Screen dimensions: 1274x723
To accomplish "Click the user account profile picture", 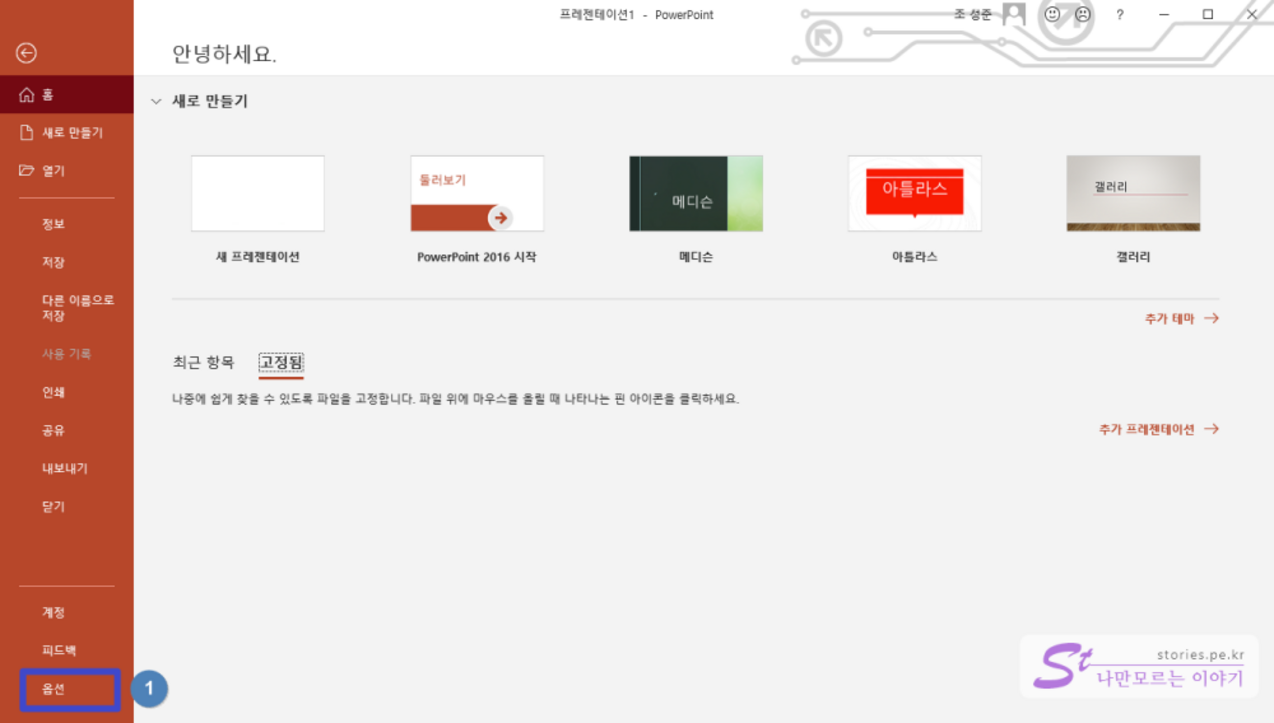I will click(1014, 14).
